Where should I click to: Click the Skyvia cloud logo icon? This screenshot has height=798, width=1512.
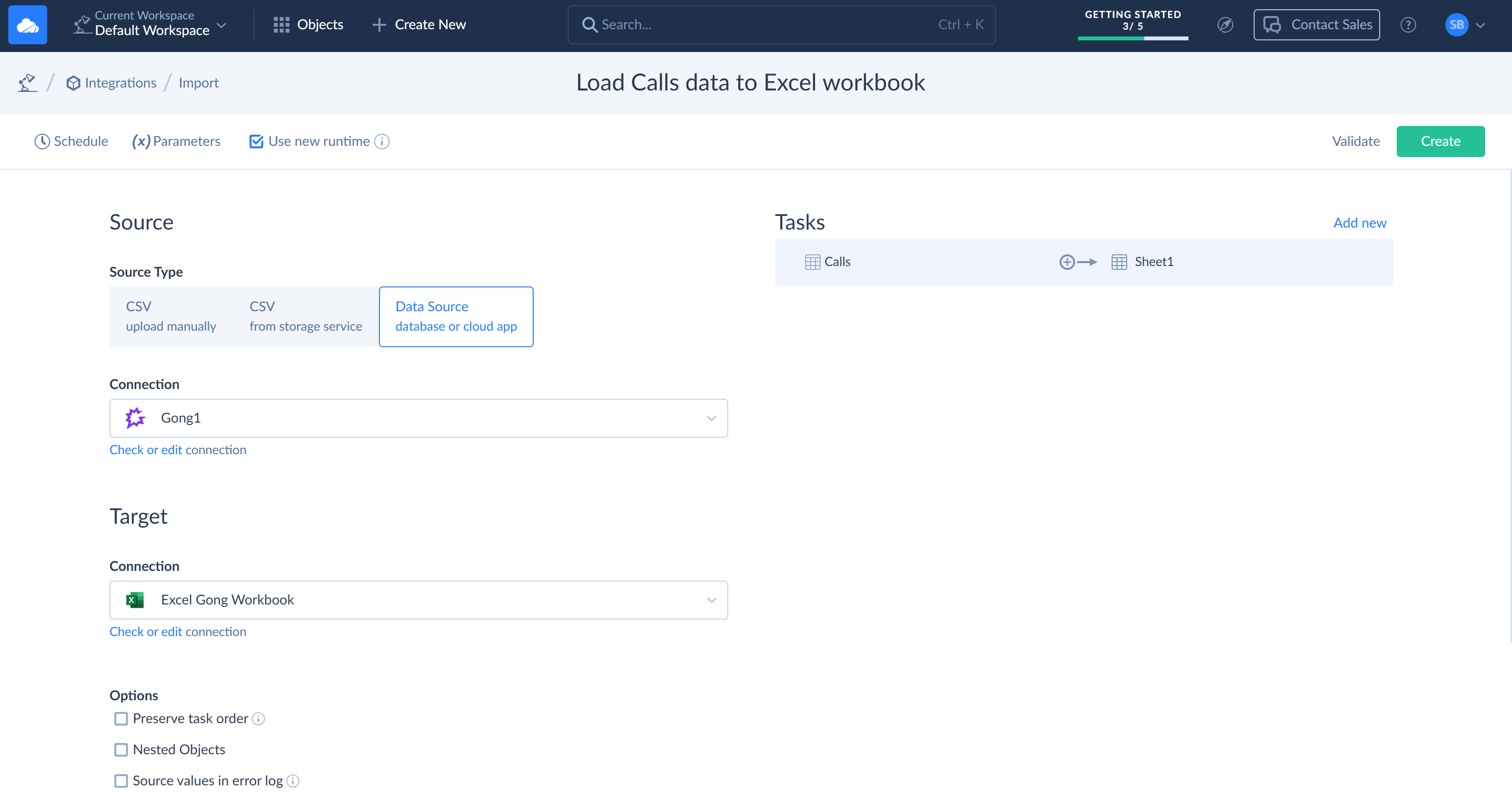27,25
